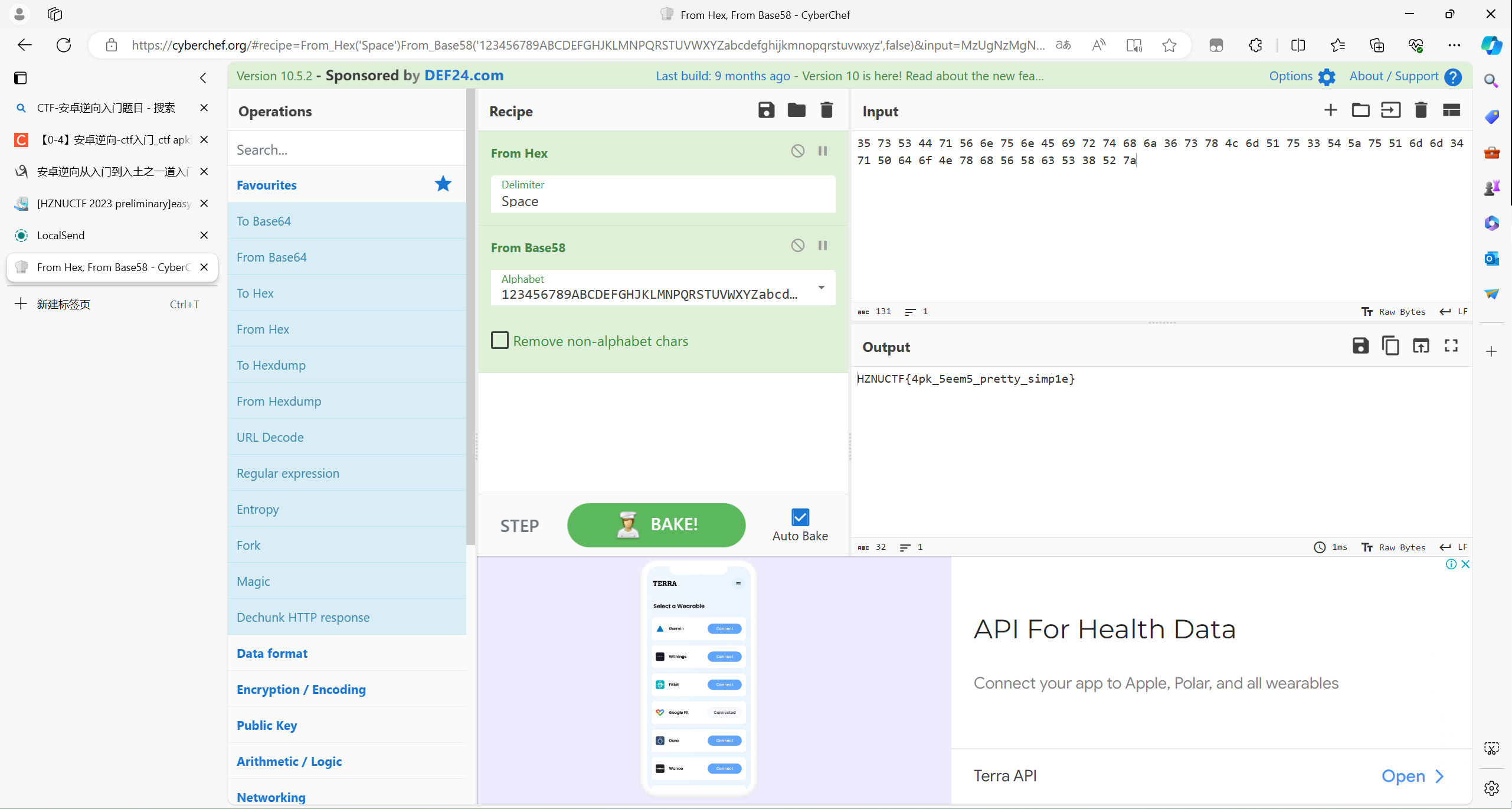Select the From Hexdump operation
This screenshot has height=809, width=1512.
coord(347,401)
